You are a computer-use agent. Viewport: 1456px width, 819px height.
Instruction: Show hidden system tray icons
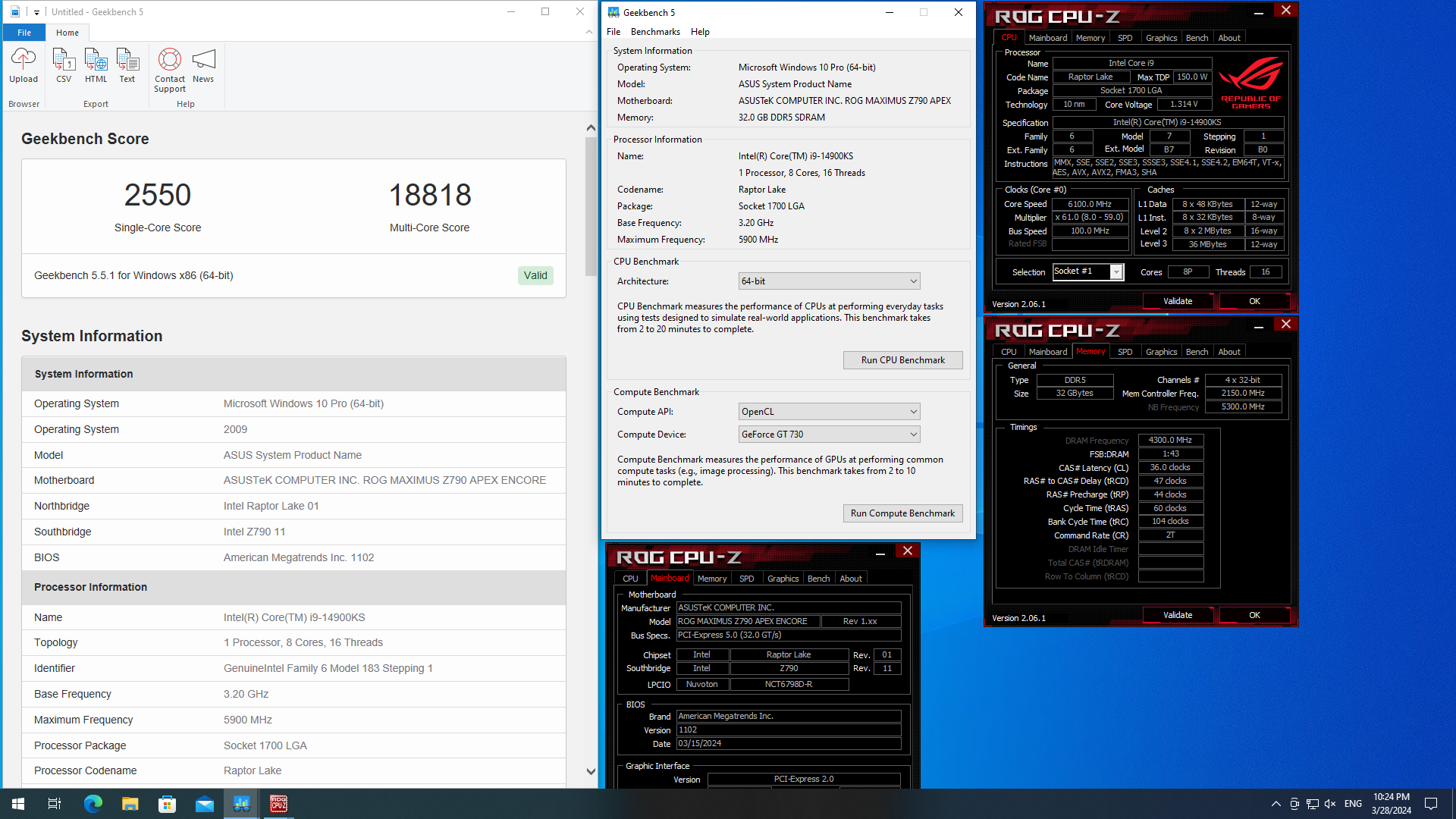[1276, 804]
